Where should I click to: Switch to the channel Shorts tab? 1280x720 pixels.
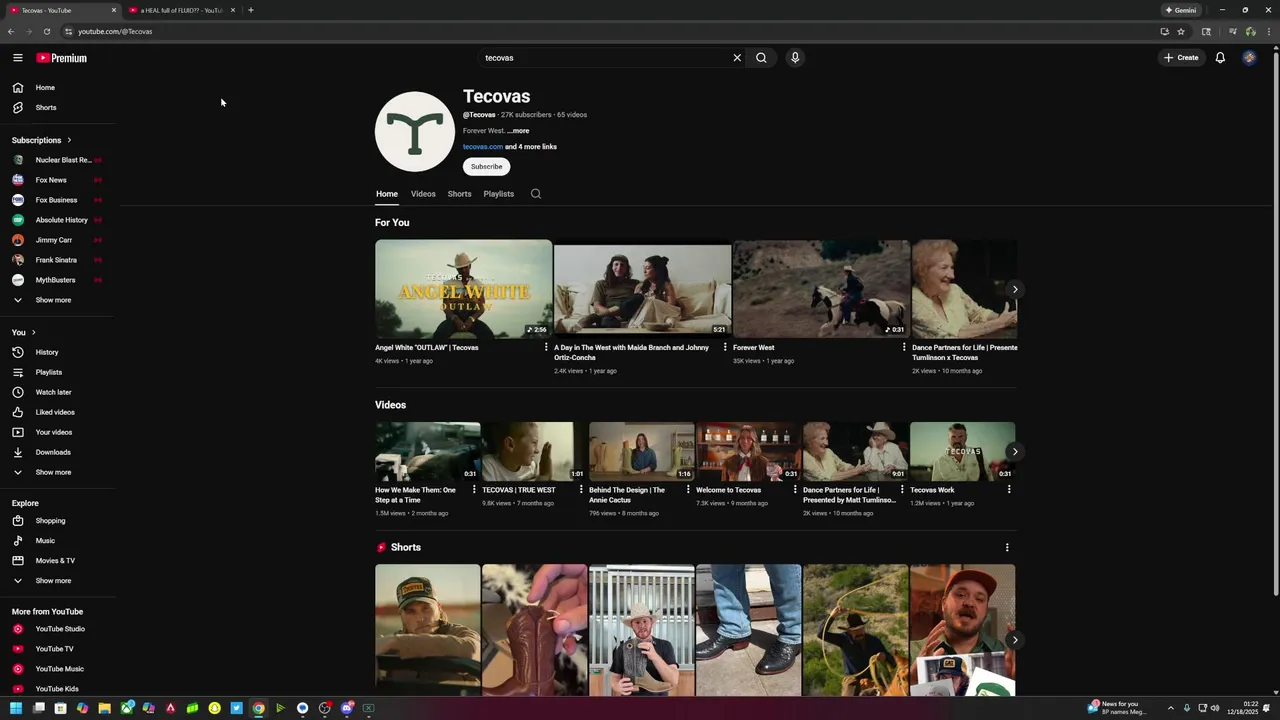(x=459, y=194)
